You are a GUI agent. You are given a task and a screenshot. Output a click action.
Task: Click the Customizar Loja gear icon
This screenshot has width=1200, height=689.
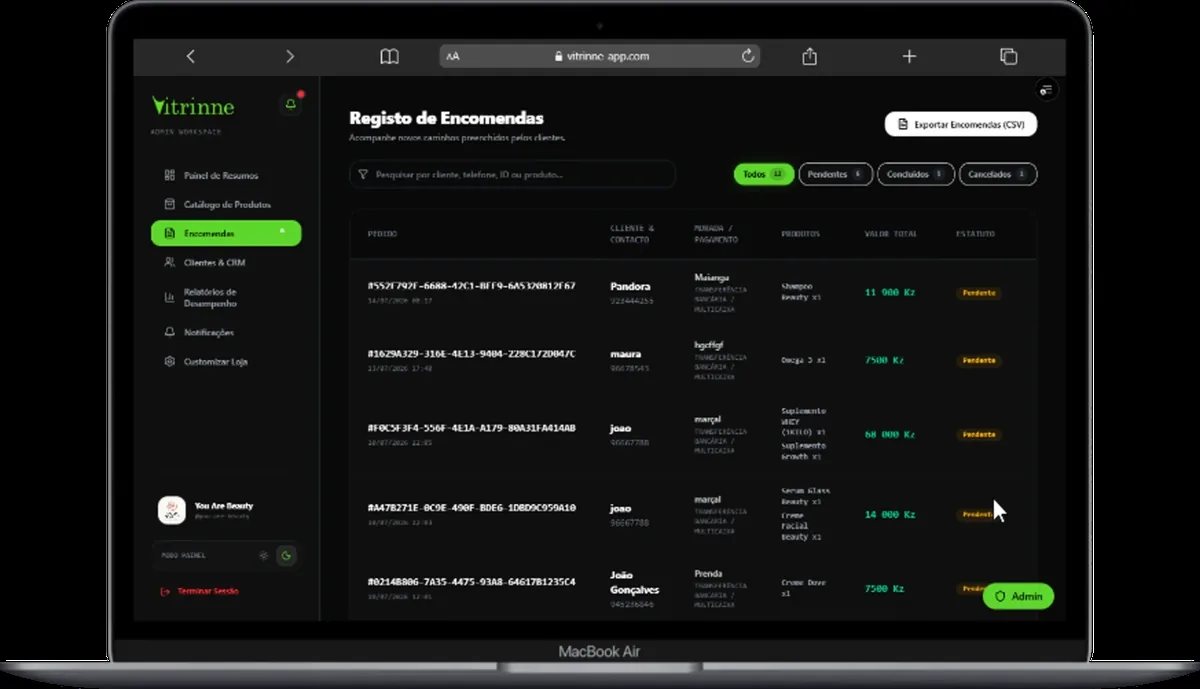click(x=169, y=361)
